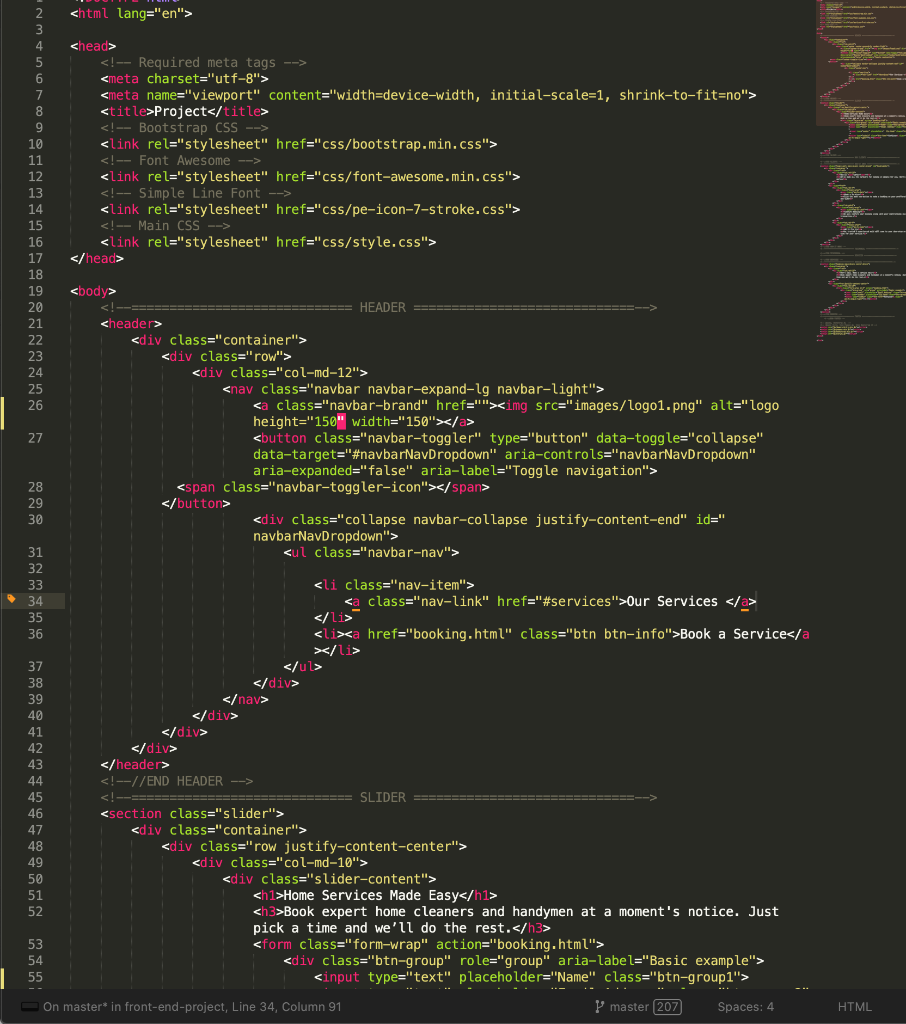Open the HTML syntax selector
This screenshot has height=1024, width=906.
click(x=854, y=1006)
